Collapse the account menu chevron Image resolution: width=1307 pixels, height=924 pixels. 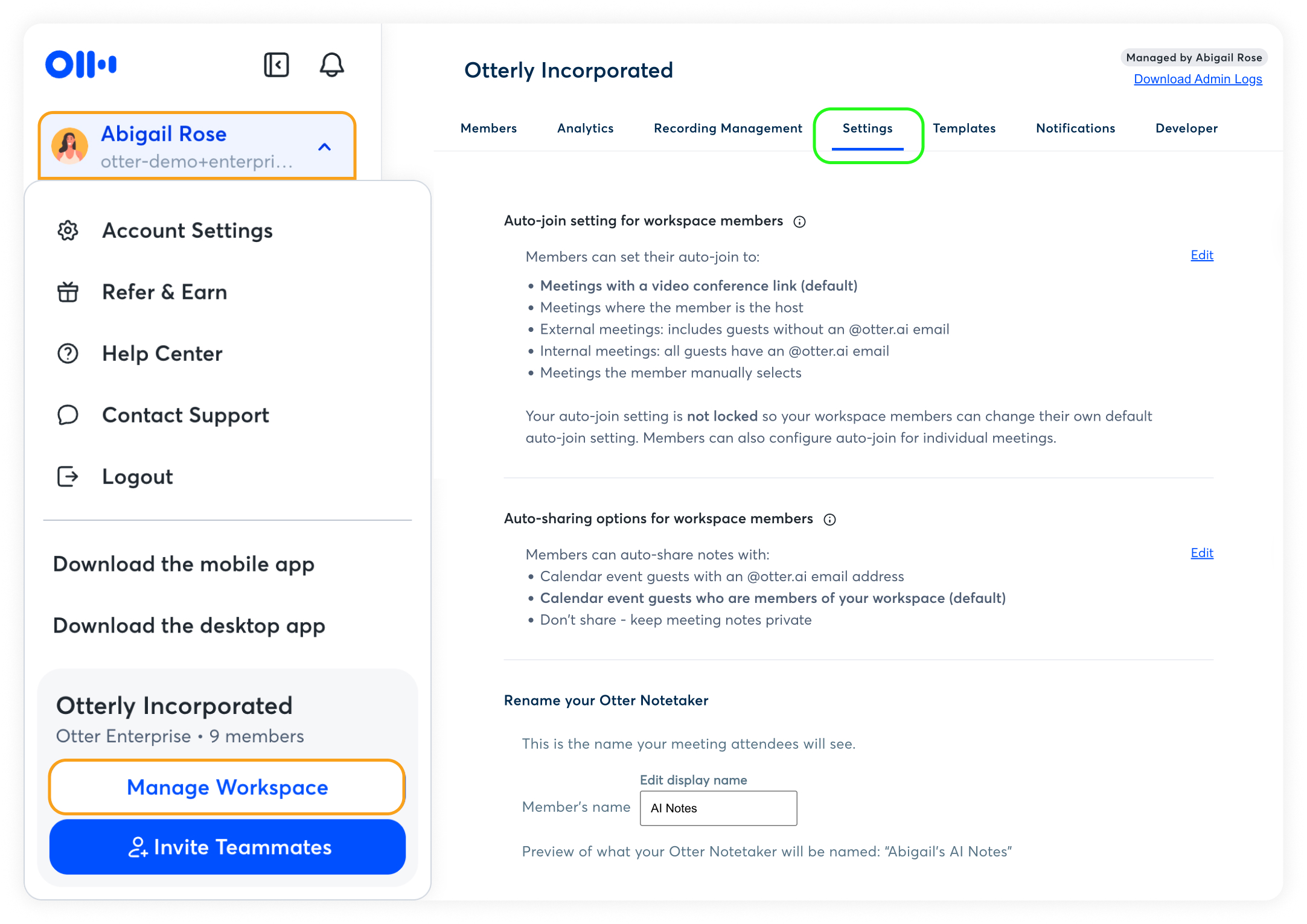click(x=325, y=147)
